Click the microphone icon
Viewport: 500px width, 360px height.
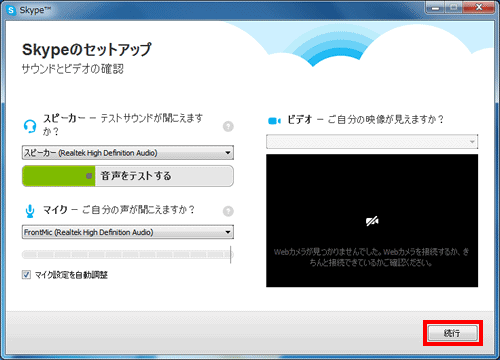30,211
